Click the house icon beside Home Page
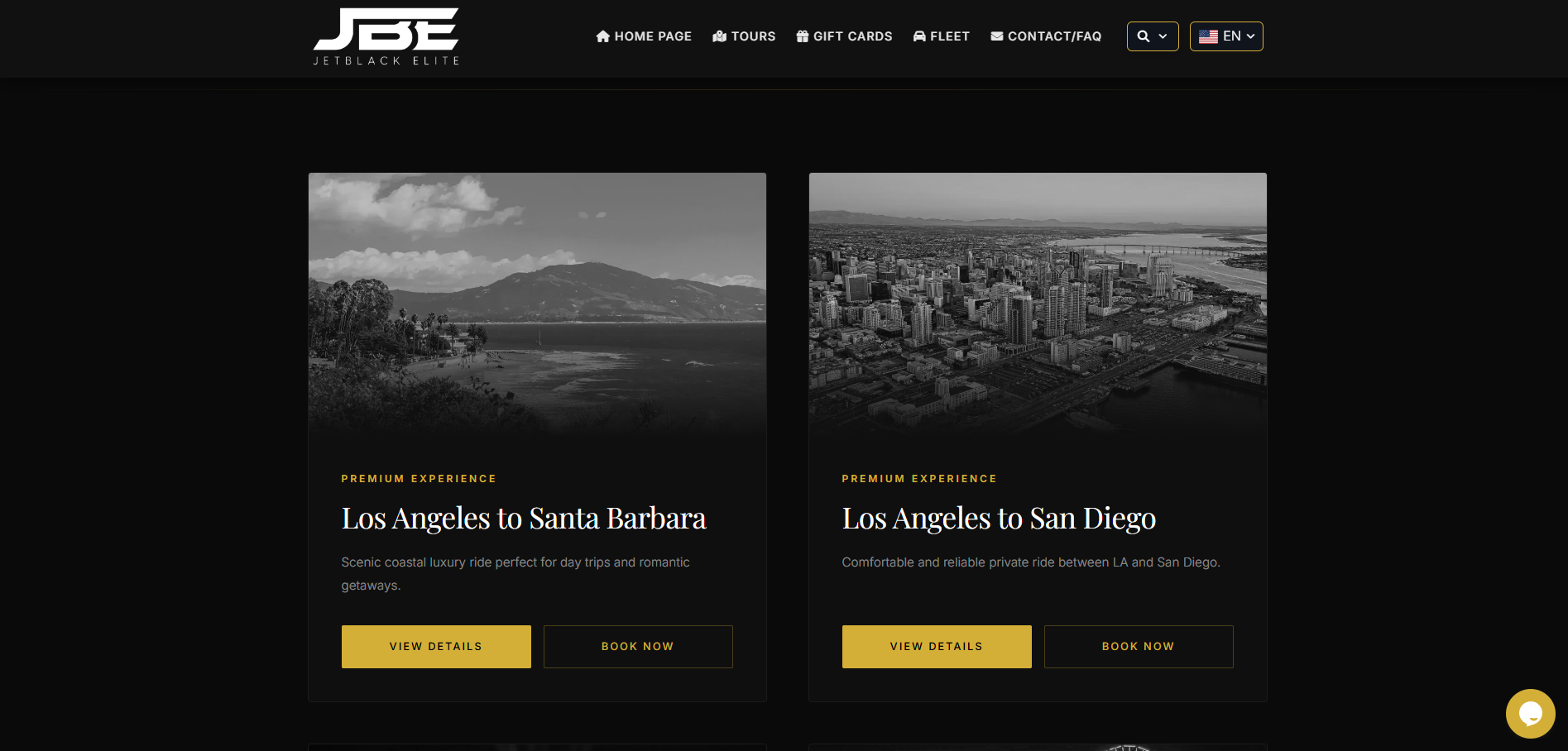This screenshot has width=1568, height=751. 603,36
